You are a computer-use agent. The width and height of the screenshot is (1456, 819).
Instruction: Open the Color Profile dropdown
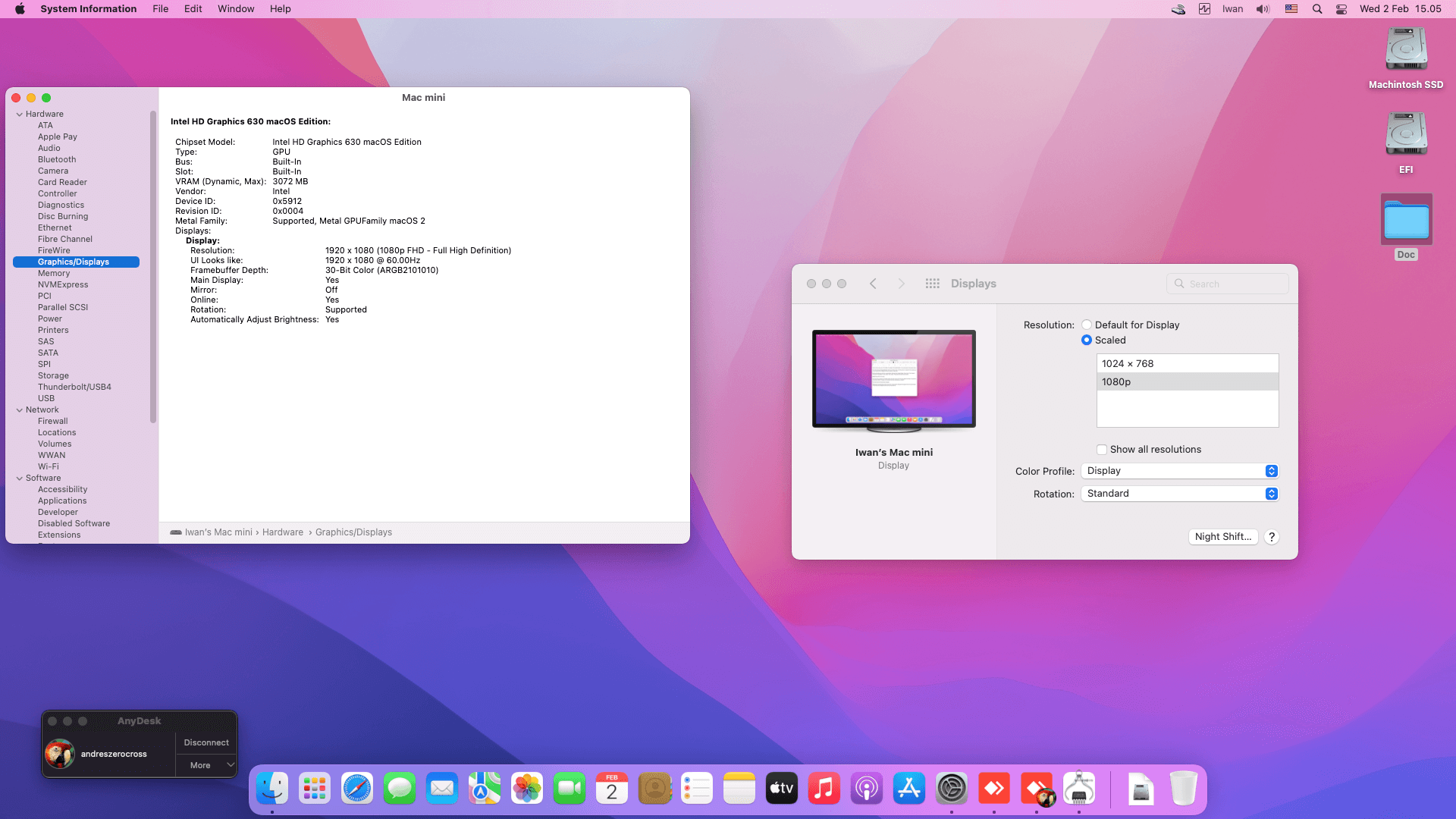pyautogui.click(x=1180, y=471)
